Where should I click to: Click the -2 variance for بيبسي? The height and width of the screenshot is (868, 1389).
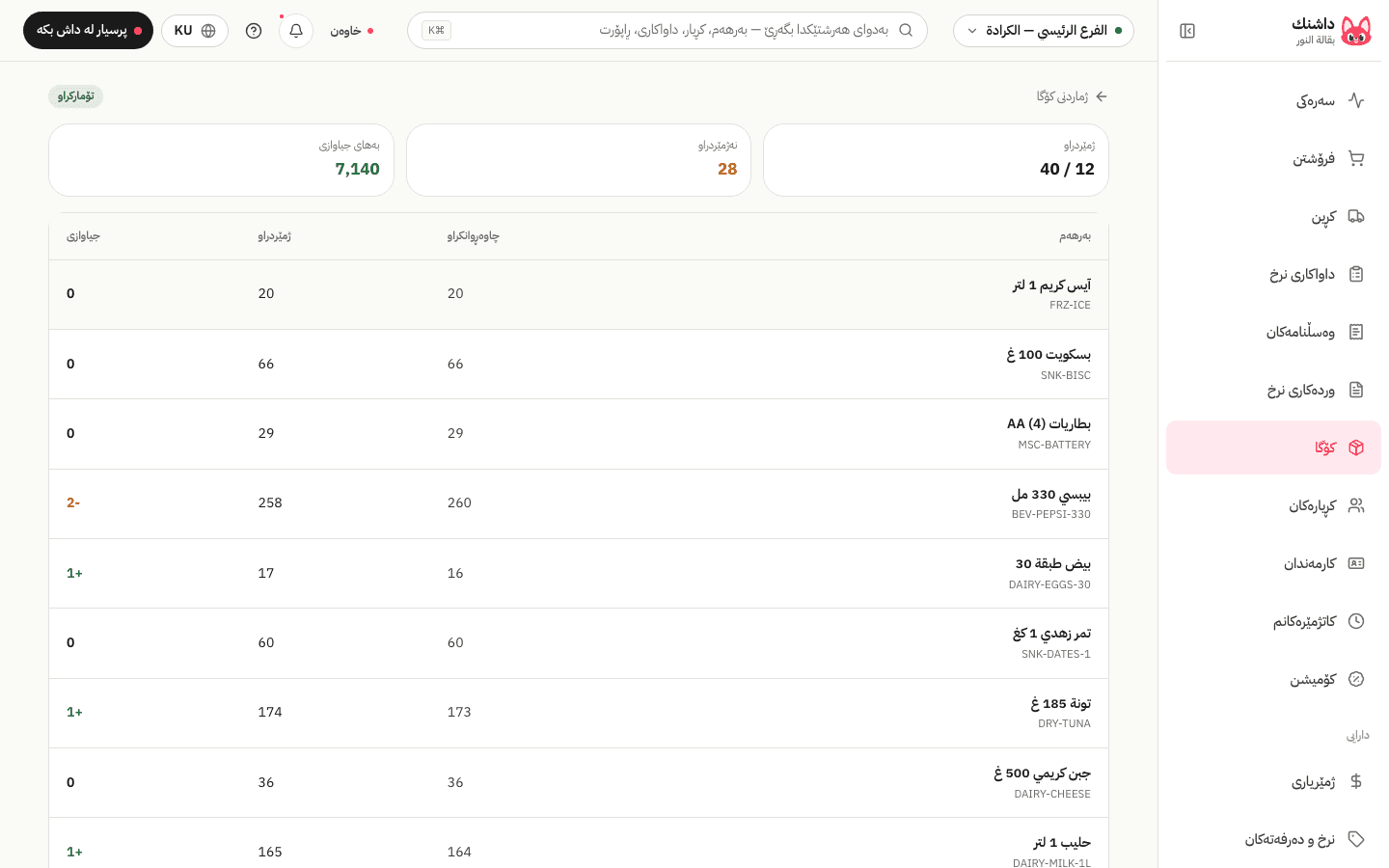pos(73,503)
